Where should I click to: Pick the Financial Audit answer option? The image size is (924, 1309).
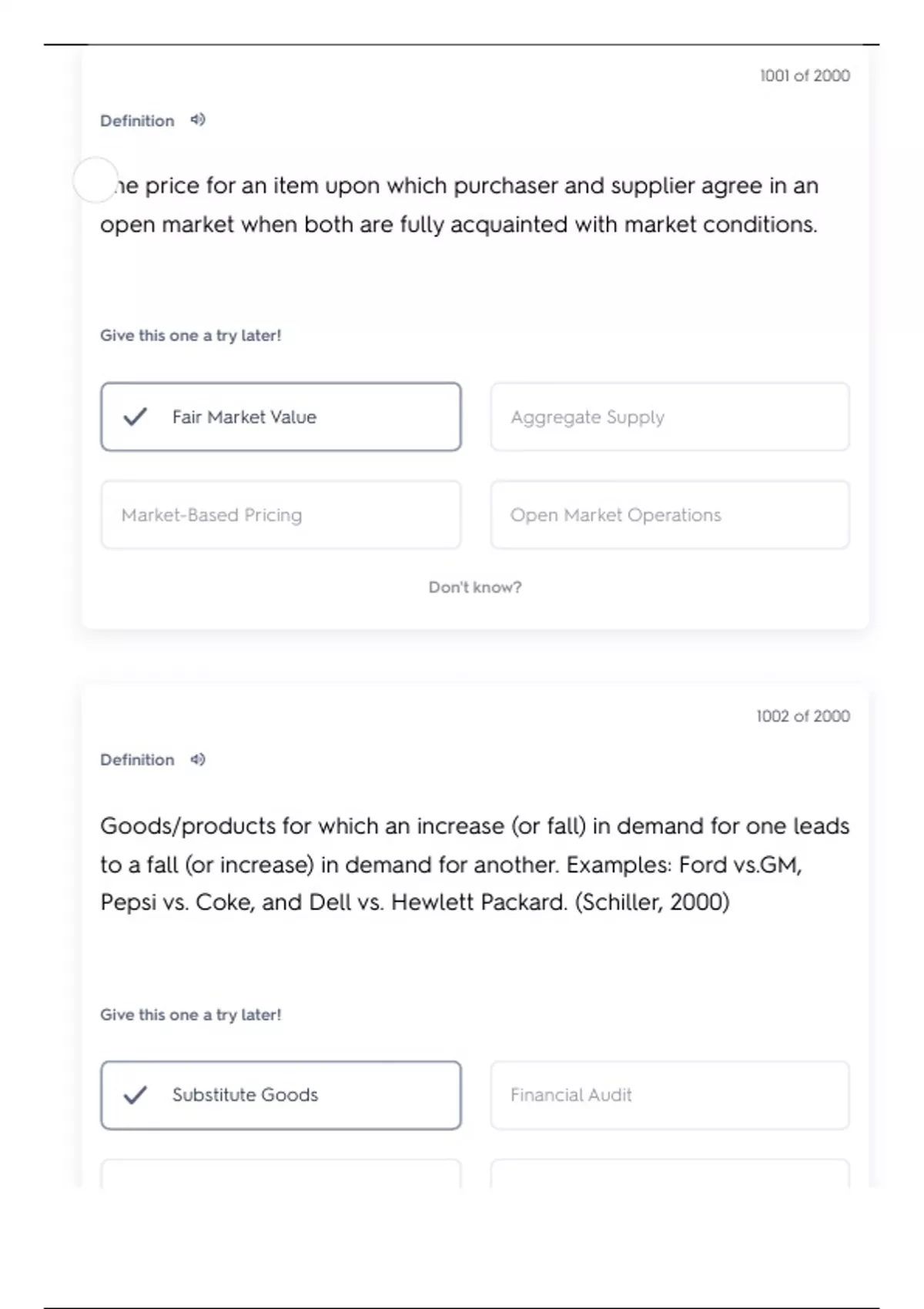(670, 1095)
